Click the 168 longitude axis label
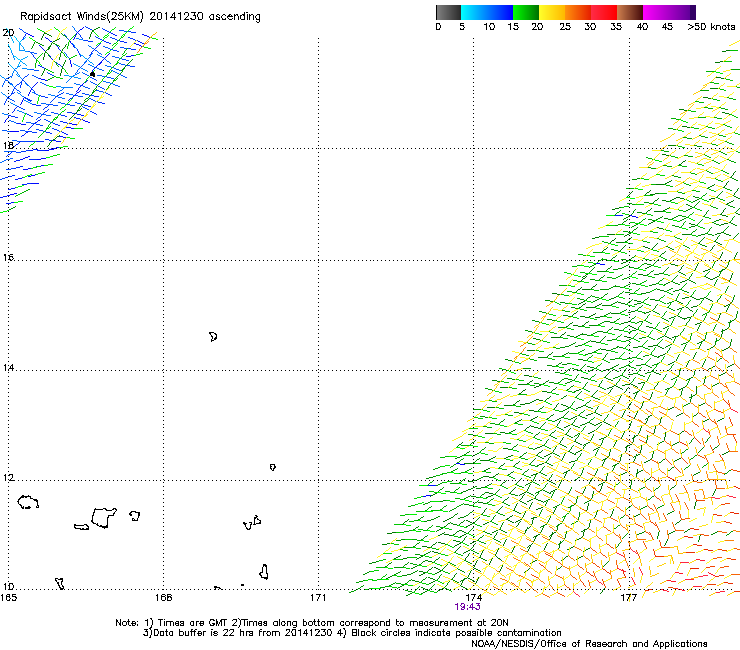Screen dimensions: 740x650 point(163,598)
